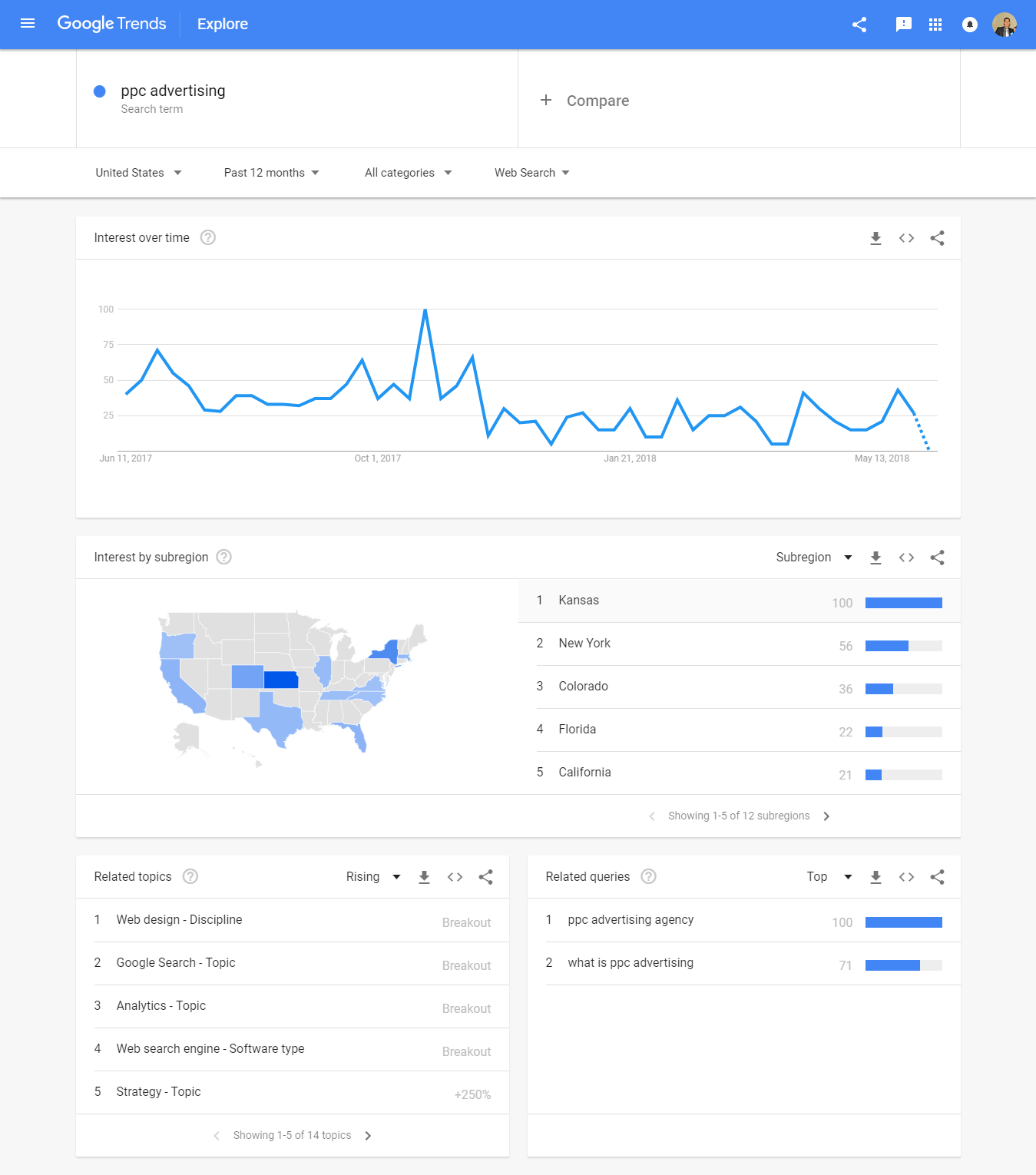The height and width of the screenshot is (1175, 1036).
Task: Expand the Past 12 months time filter
Action: point(272,173)
